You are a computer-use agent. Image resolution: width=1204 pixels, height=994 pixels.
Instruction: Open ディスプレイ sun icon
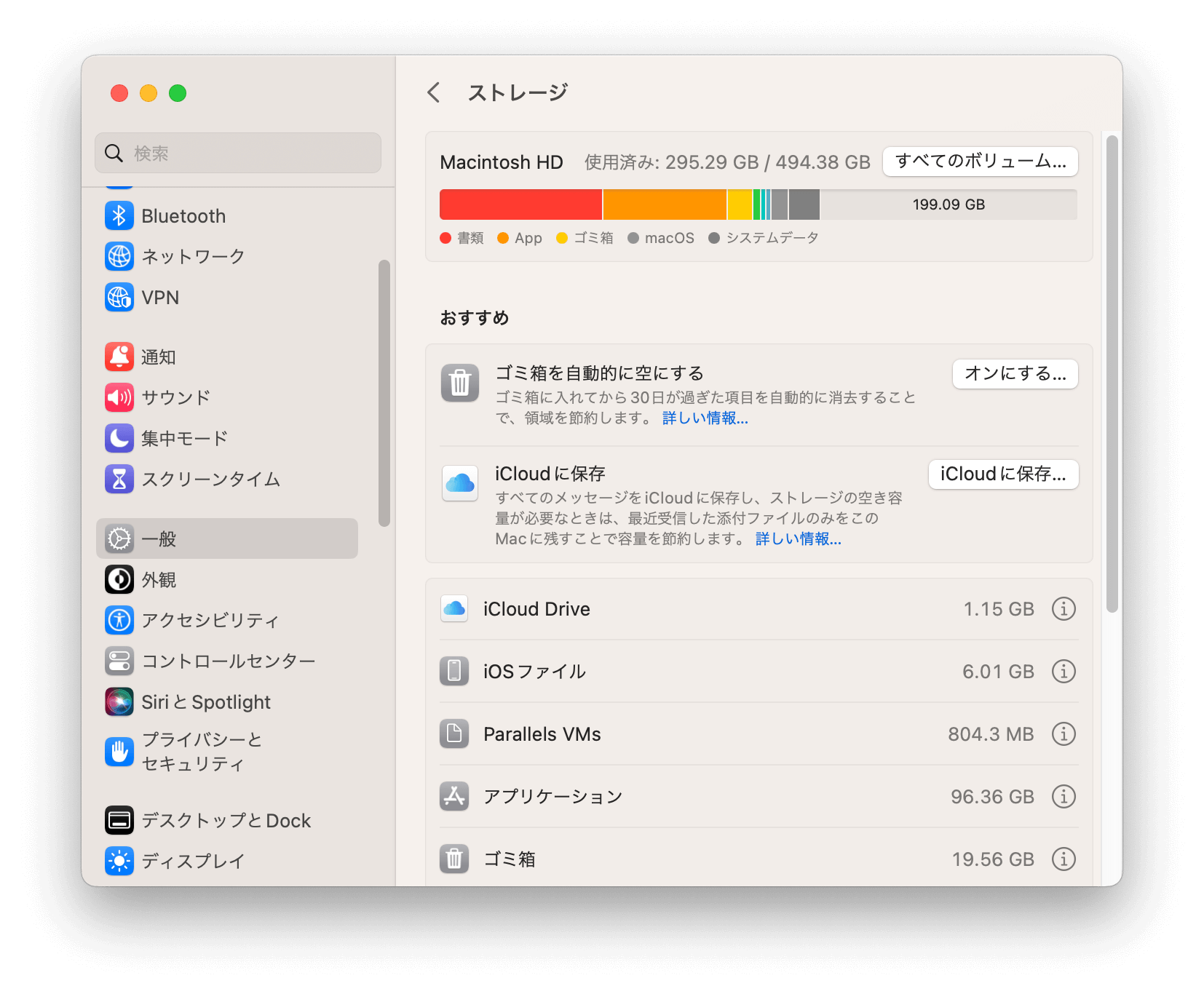[x=119, y=861]
